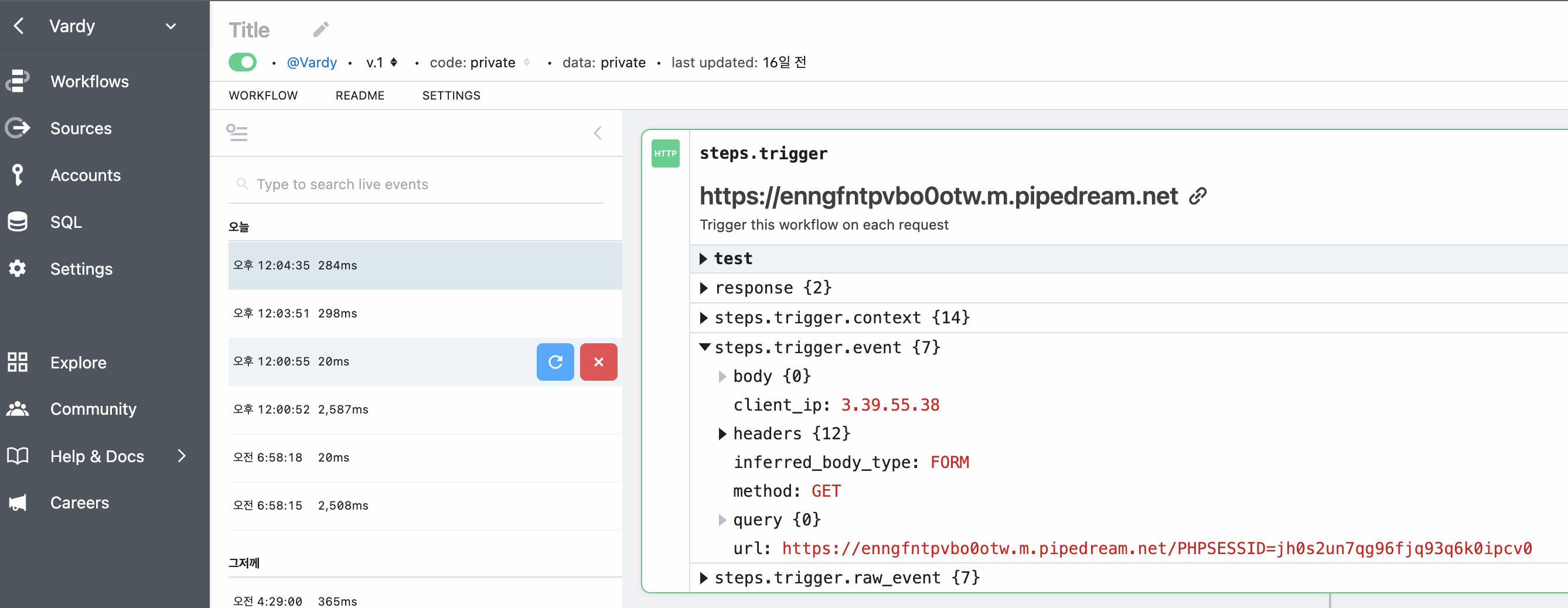Switch to the README tab
This screenshot has height=608, width=1568.
tap(360, 95)
